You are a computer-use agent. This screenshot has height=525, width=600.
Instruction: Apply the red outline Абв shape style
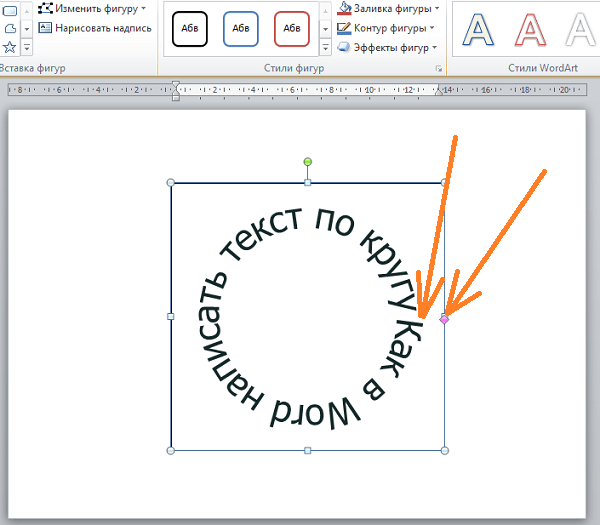(292, 29)
